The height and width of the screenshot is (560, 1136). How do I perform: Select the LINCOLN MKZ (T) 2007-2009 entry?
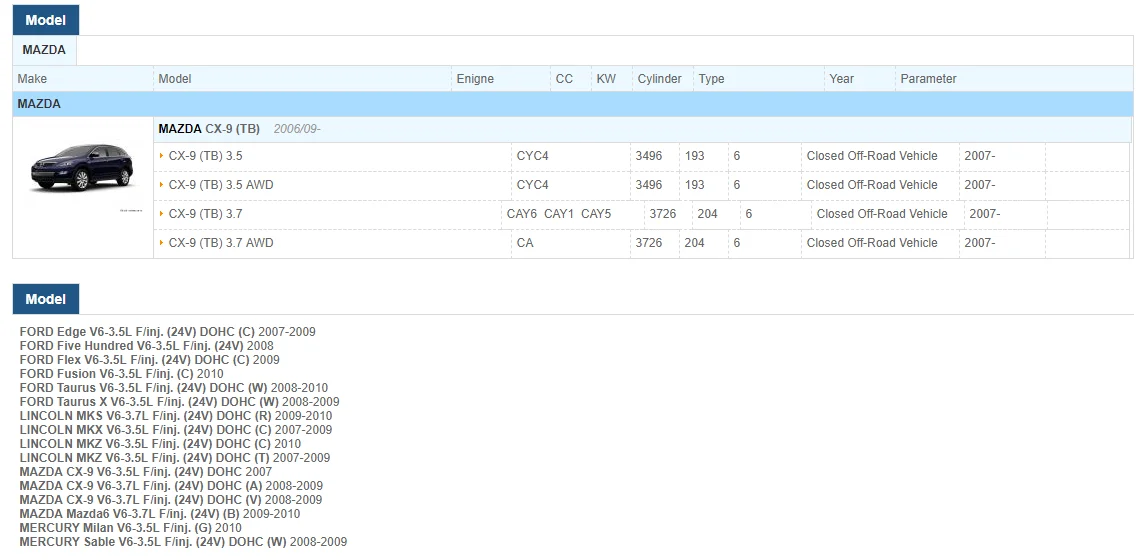point(175,458)
